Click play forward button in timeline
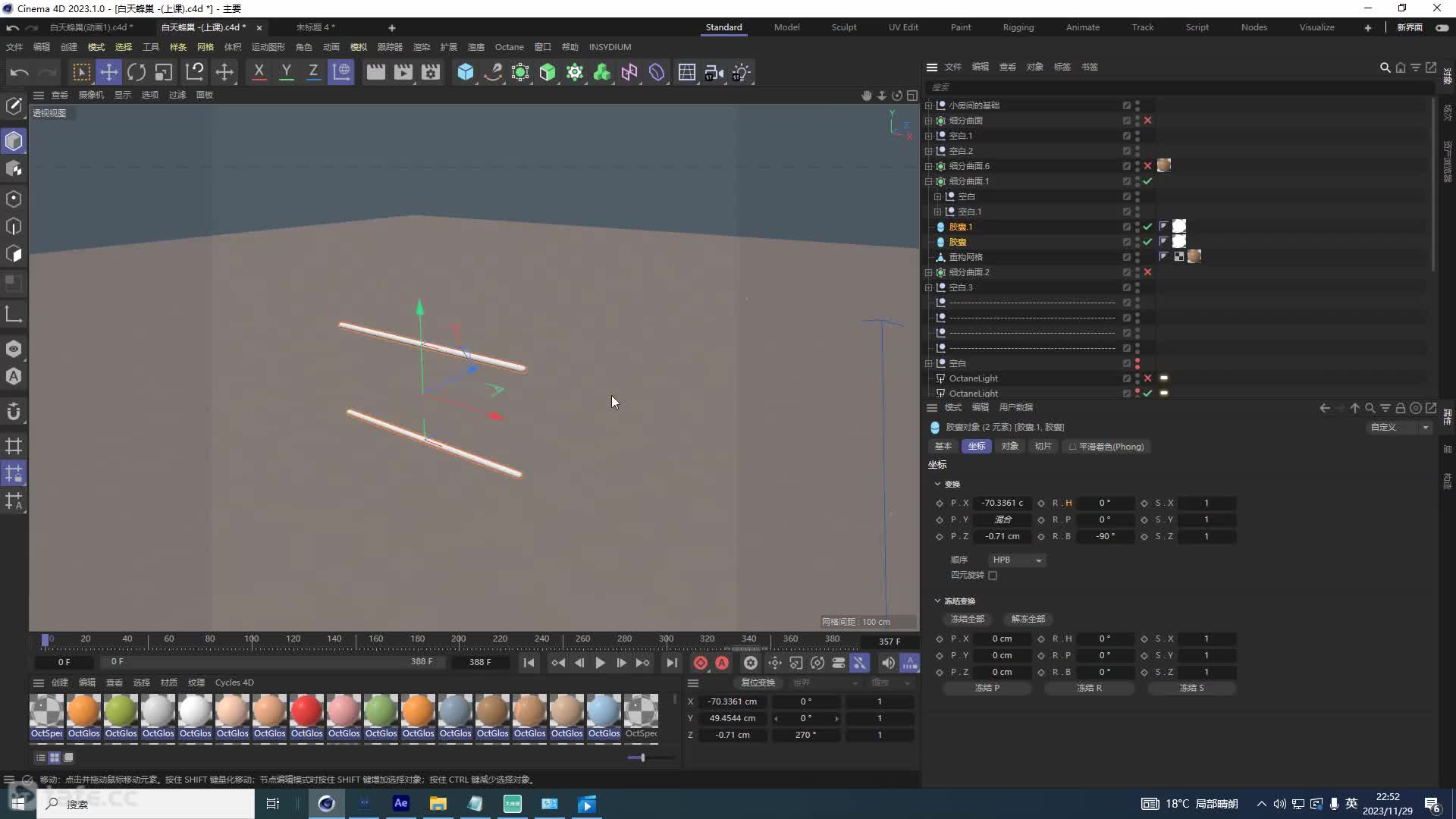Image resolution: width=1456 pixels, height=819 pixels. tap(600, 663)
